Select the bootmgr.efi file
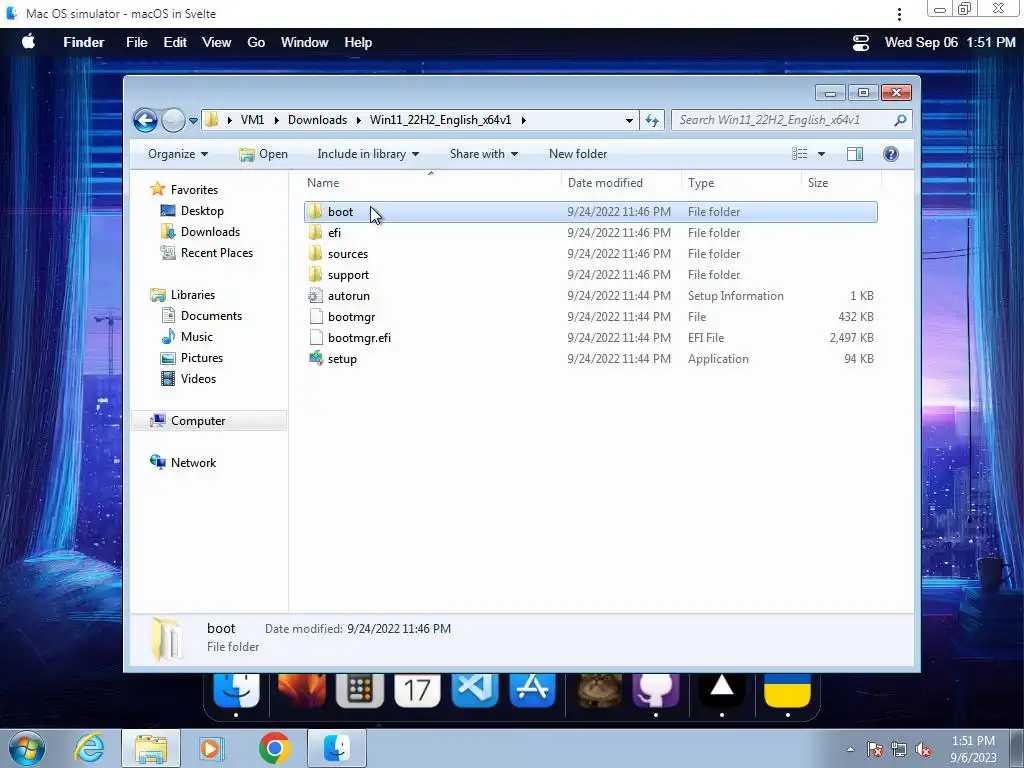Screen dimensions: 1024x768 (590, 338)
